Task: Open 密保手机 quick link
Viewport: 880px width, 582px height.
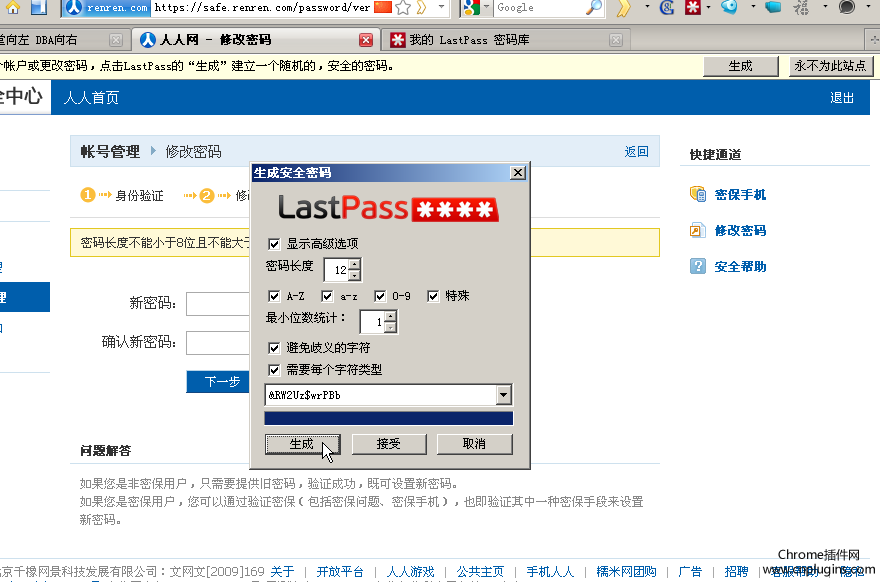Action: pos(740,195)
